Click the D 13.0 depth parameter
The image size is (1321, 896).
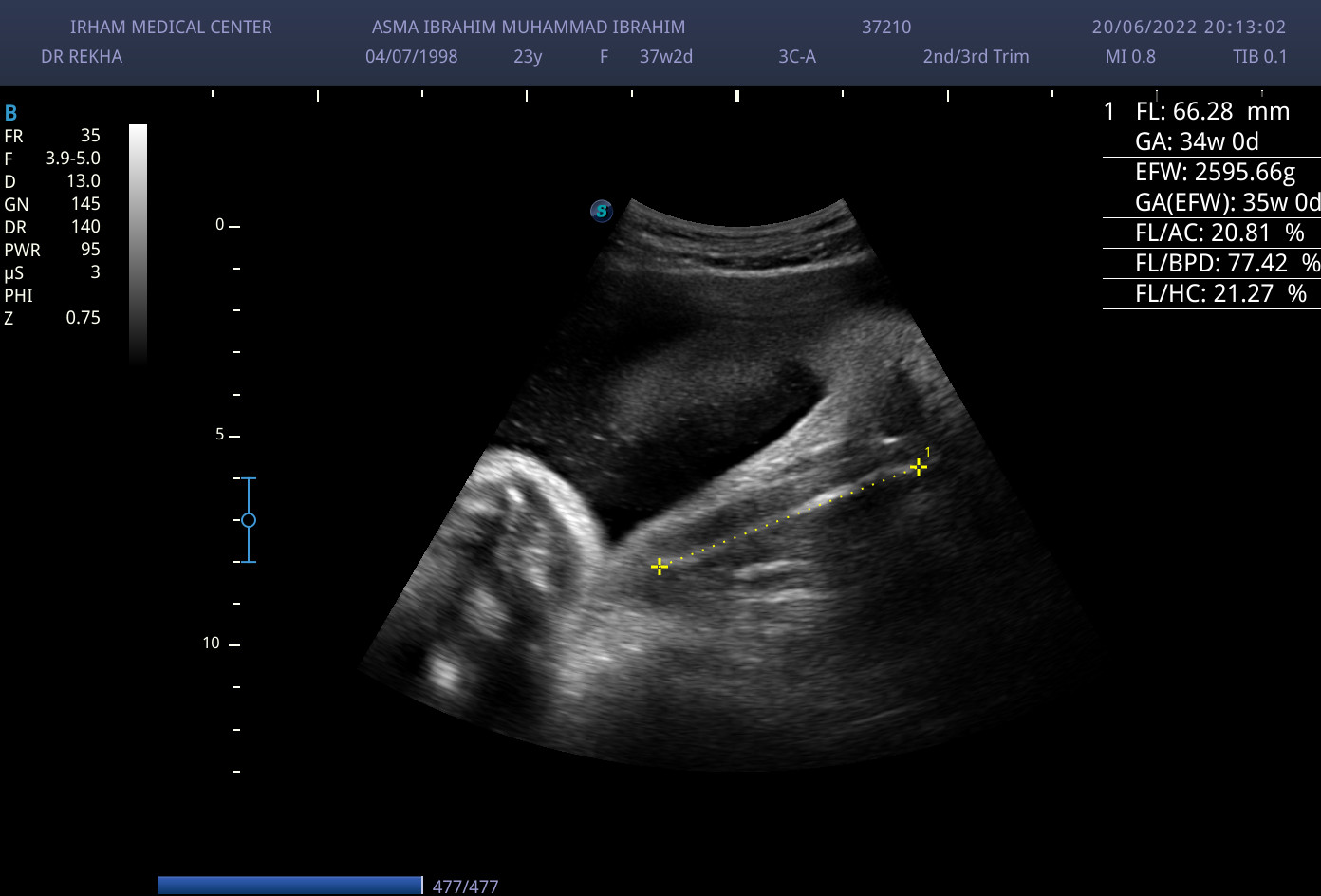tap(52, 181)
